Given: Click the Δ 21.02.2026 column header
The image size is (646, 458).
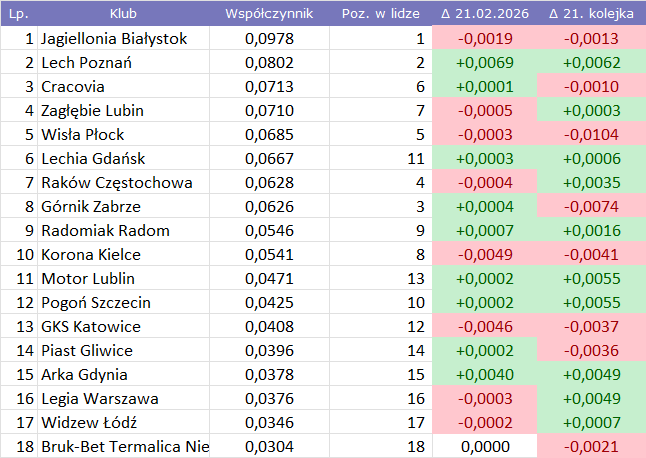Looking at the screenshot, I should (x=485, y=14).
